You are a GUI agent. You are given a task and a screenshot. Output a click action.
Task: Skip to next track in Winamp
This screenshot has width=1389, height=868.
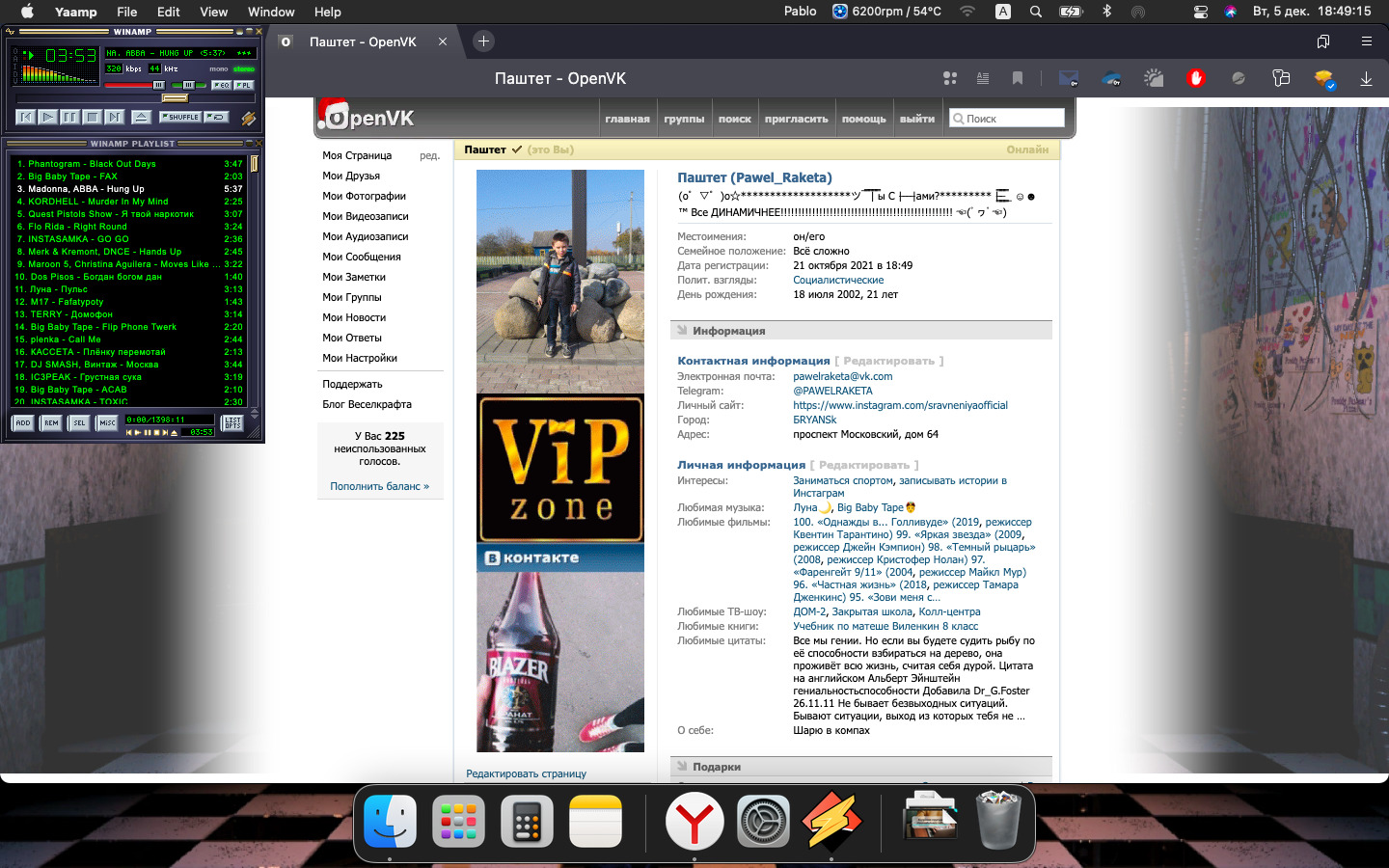[x=115, y=117]
